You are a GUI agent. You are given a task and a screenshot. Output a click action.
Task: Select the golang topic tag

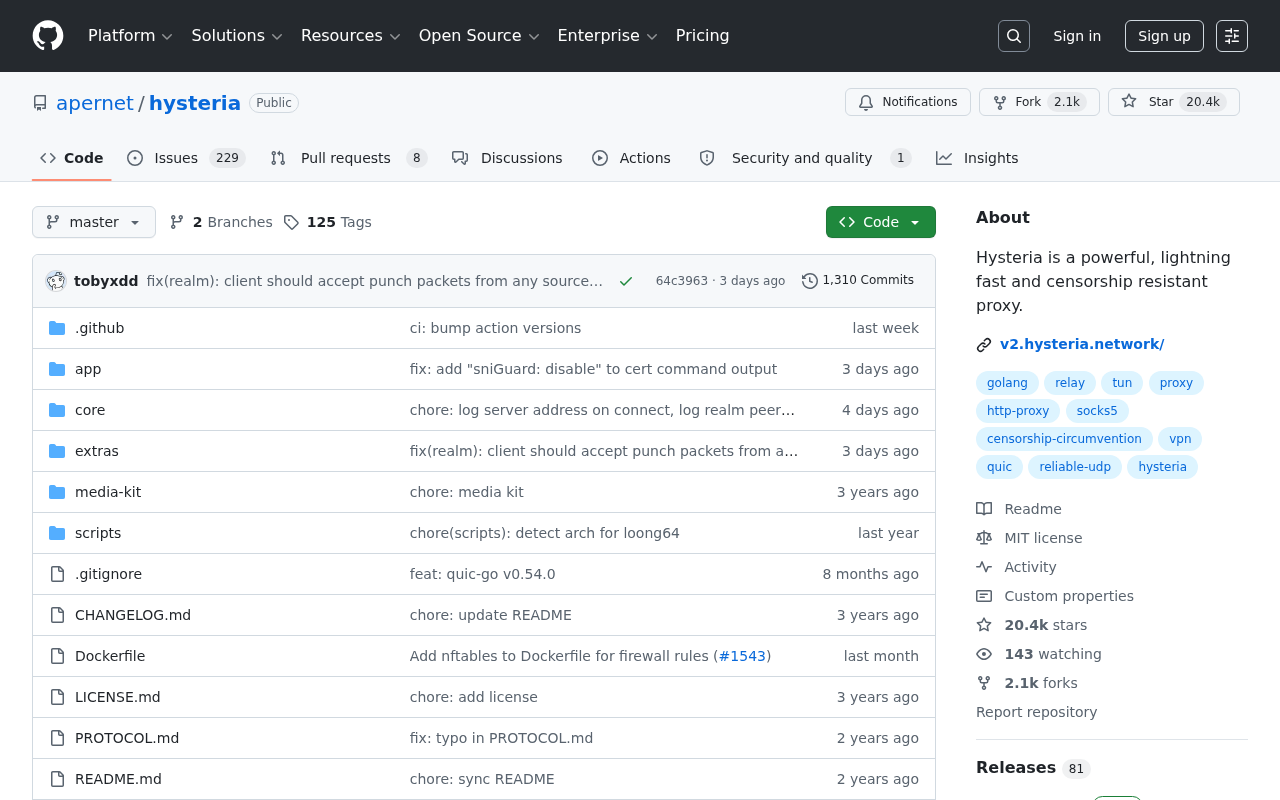1007,383
